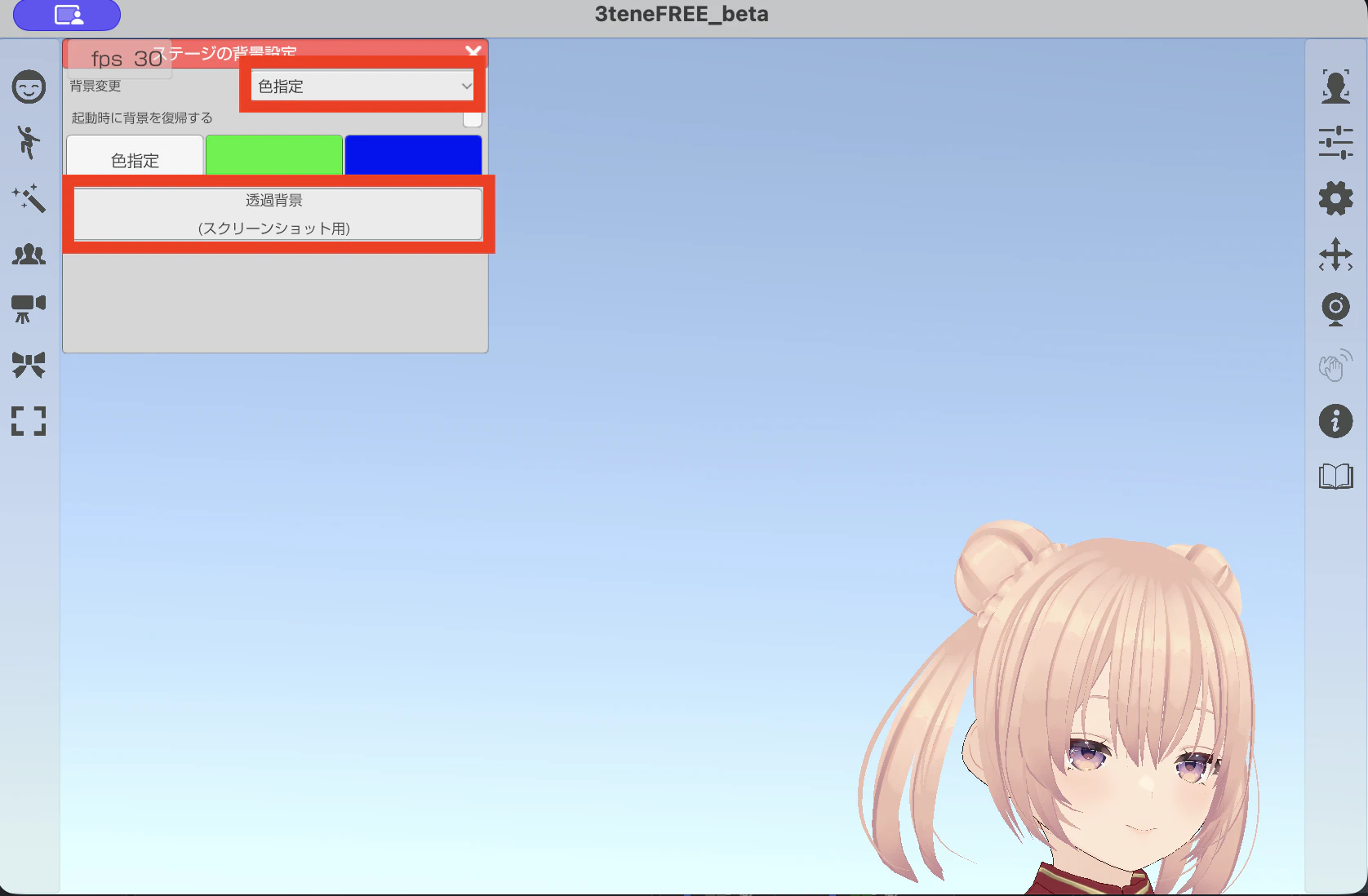Open the information circle icon
Screen dimensions: 1368x896
point(1335,421)
